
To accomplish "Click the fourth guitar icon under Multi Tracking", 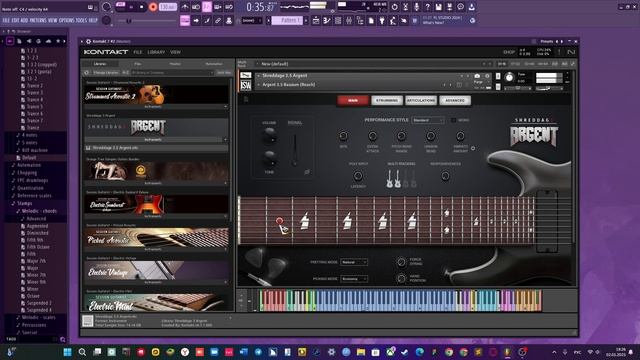I will click(x=413, y=179).
